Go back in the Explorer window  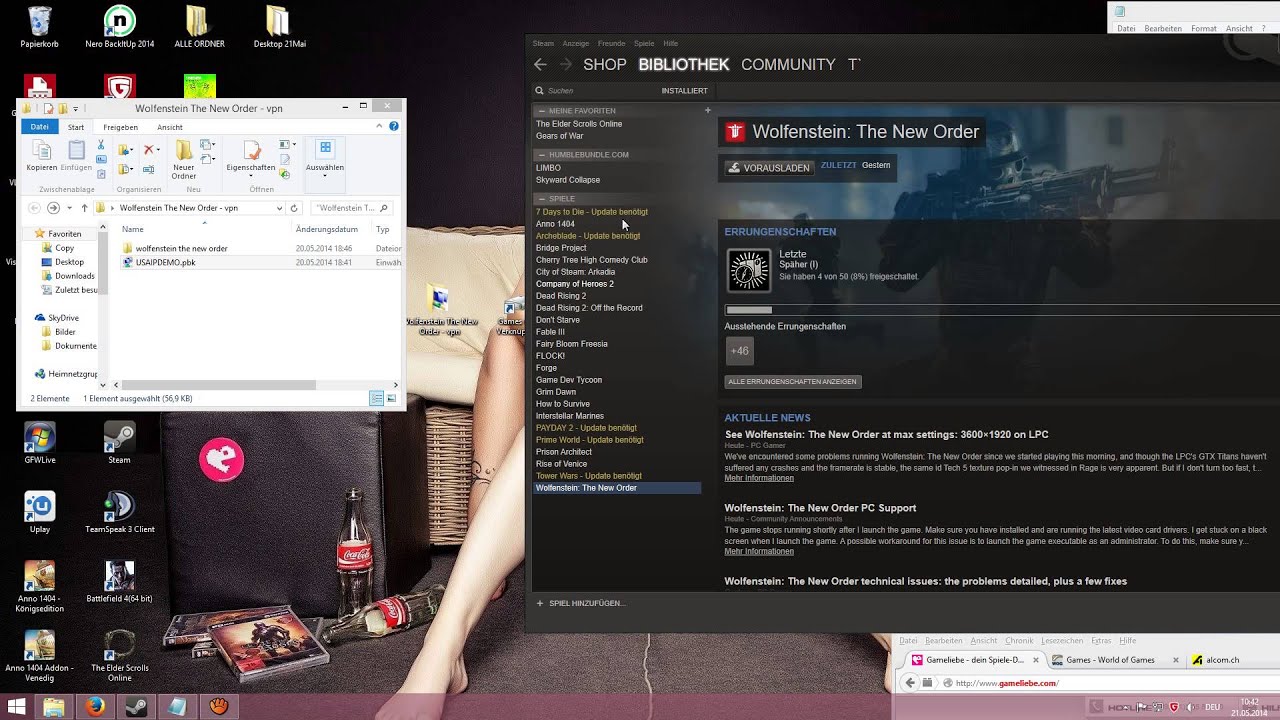[35, 208]
